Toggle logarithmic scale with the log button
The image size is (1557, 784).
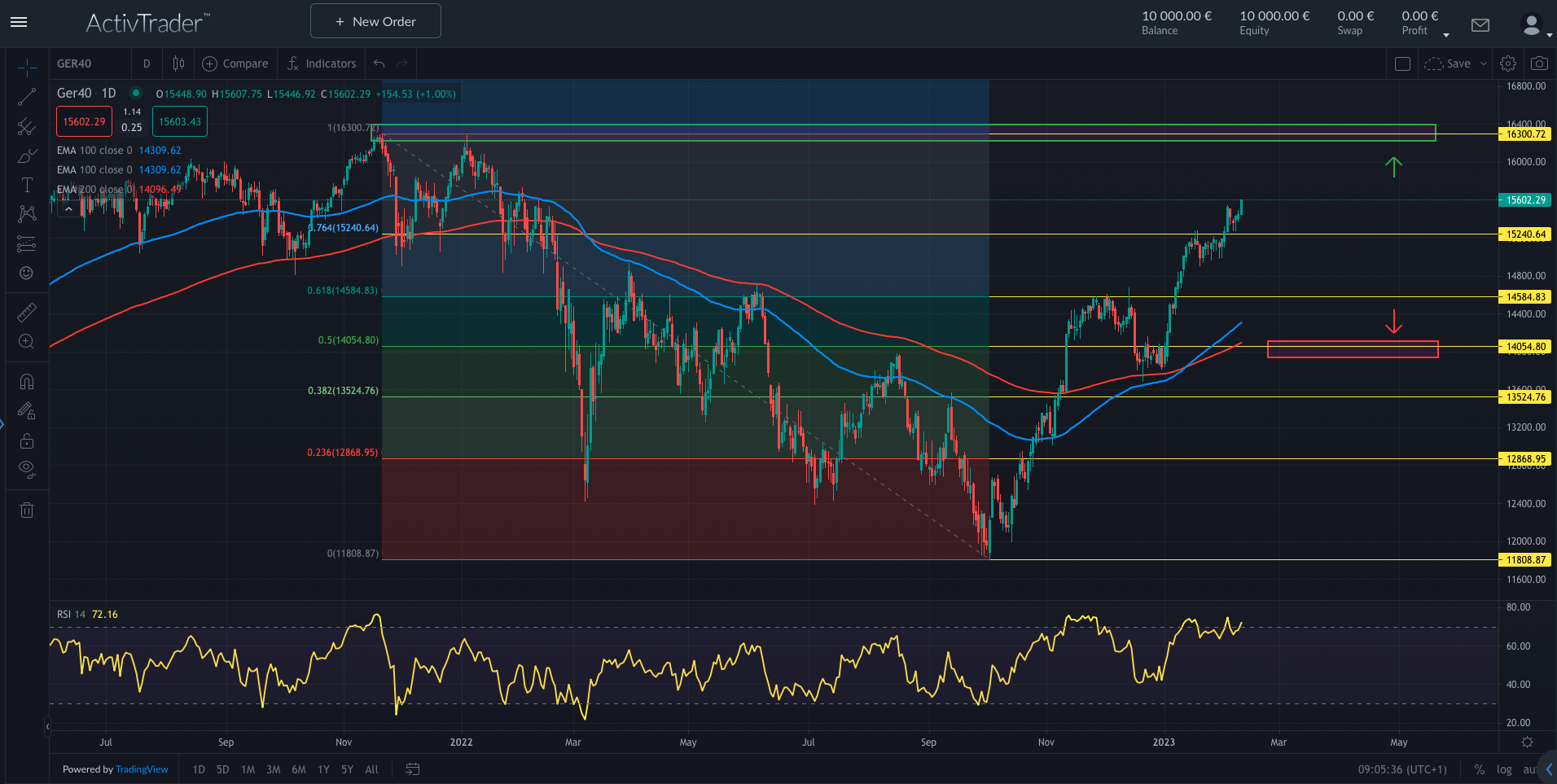click(1503, 769)
